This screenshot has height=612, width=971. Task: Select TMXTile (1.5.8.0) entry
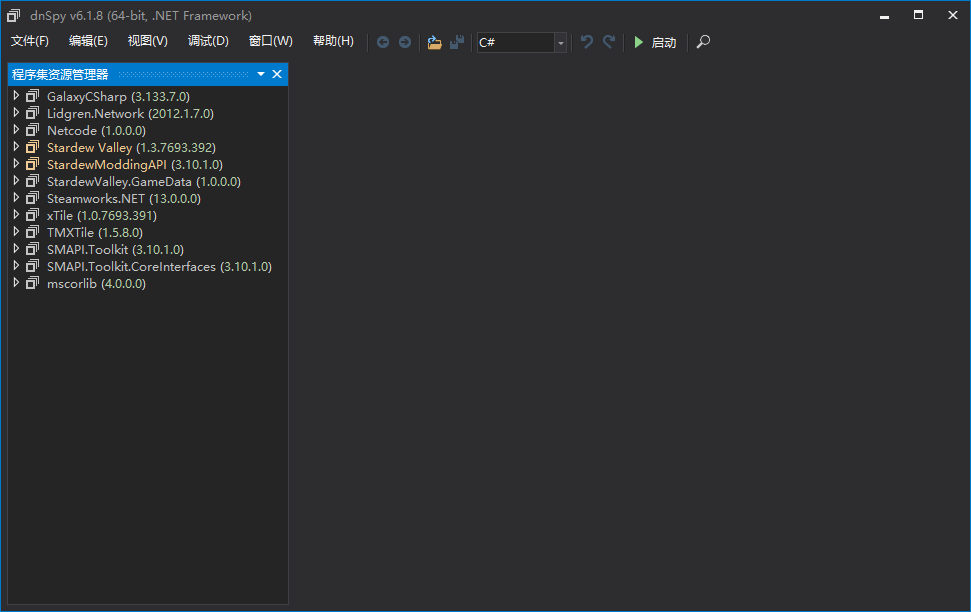95,233
